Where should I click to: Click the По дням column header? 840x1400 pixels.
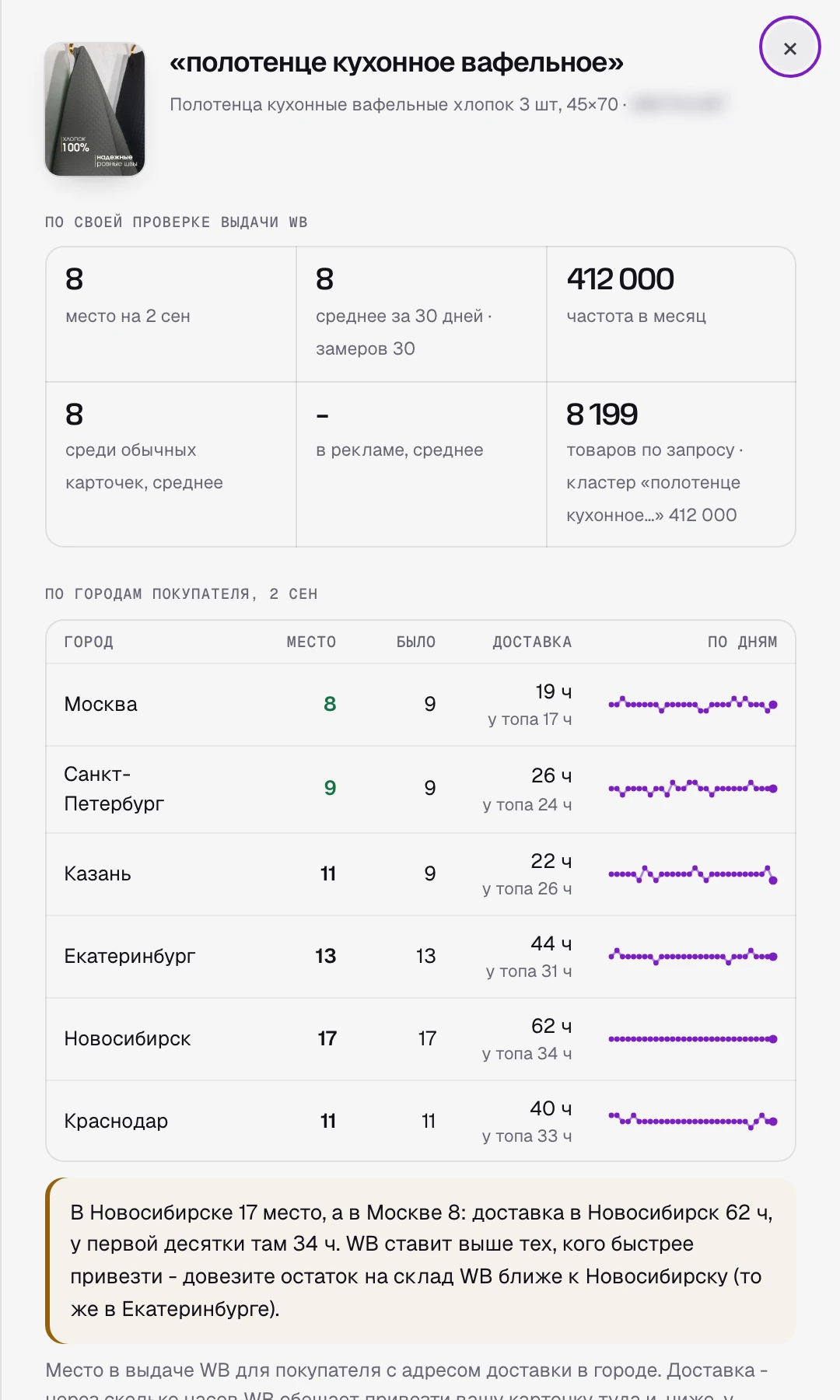coord(742,642)
